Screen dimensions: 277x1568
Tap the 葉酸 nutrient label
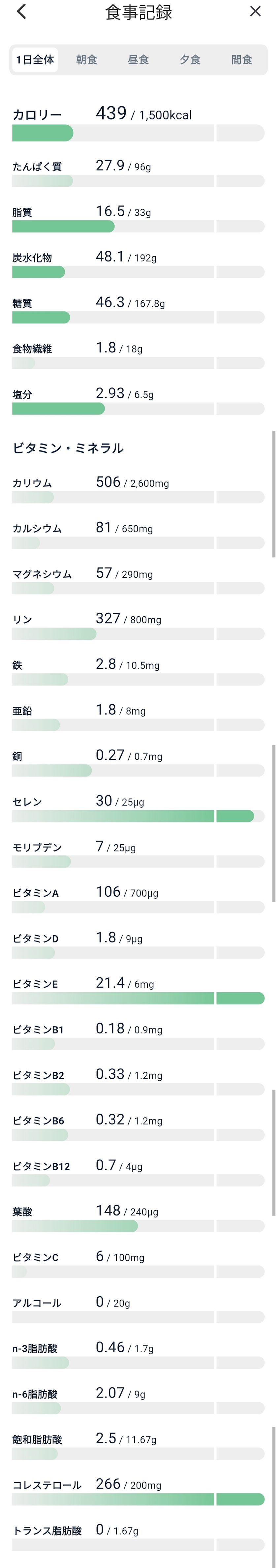[x=22, y=1212]
